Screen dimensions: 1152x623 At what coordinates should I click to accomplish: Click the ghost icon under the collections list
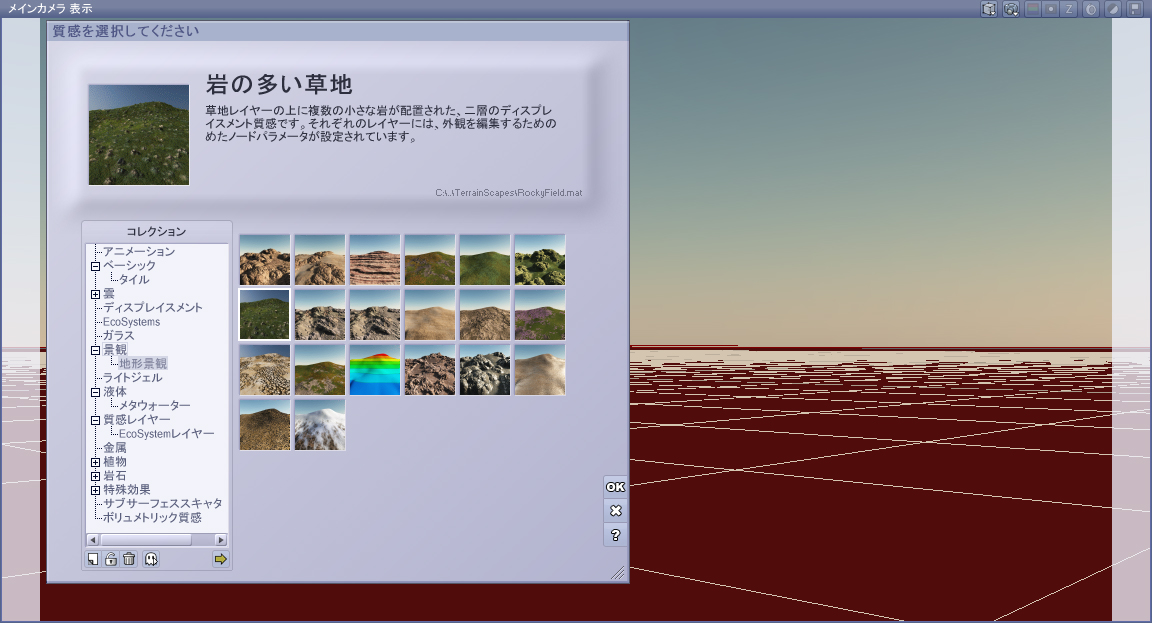(x=151, y=559)
